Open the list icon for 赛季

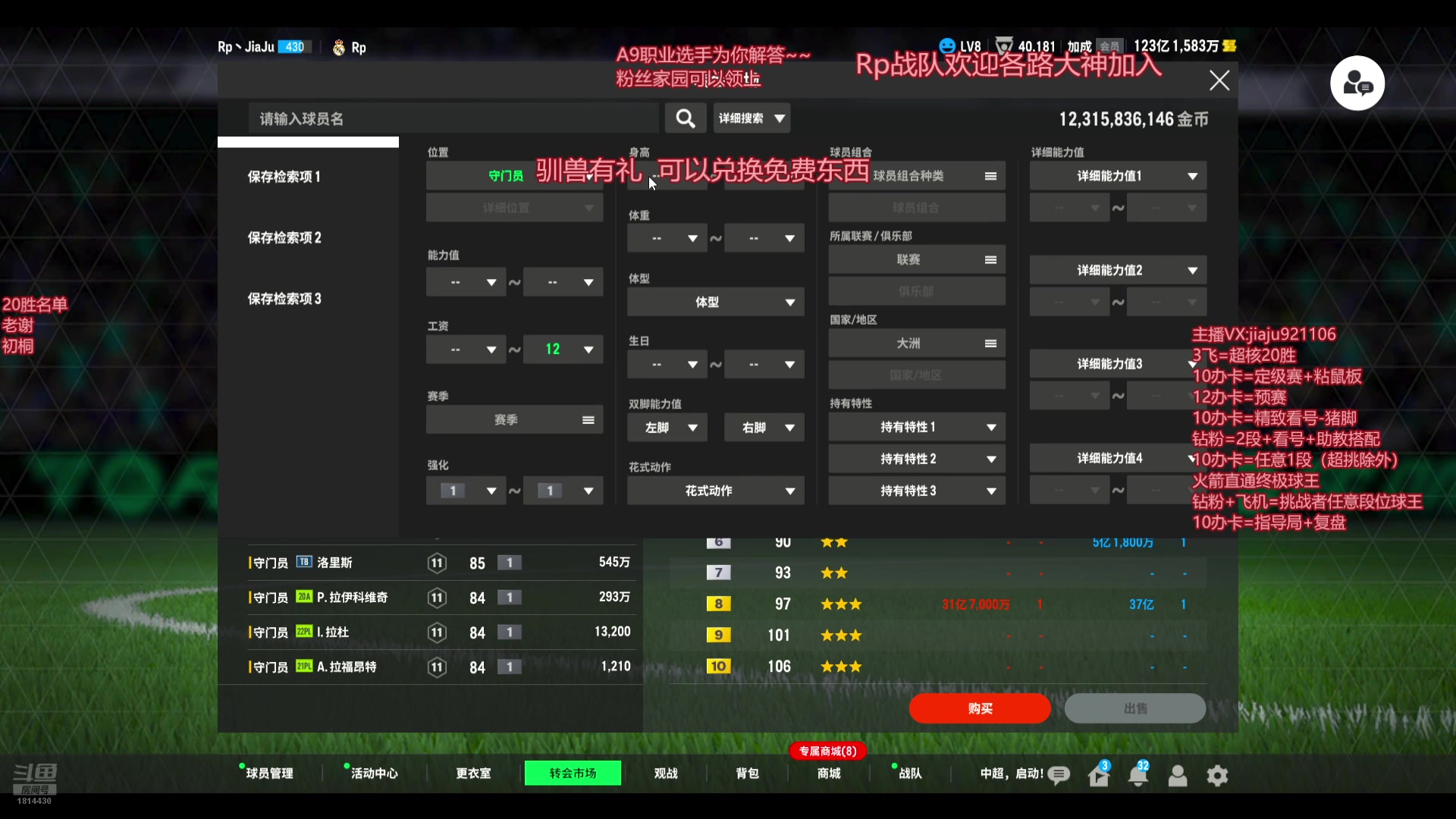(588, 419)
